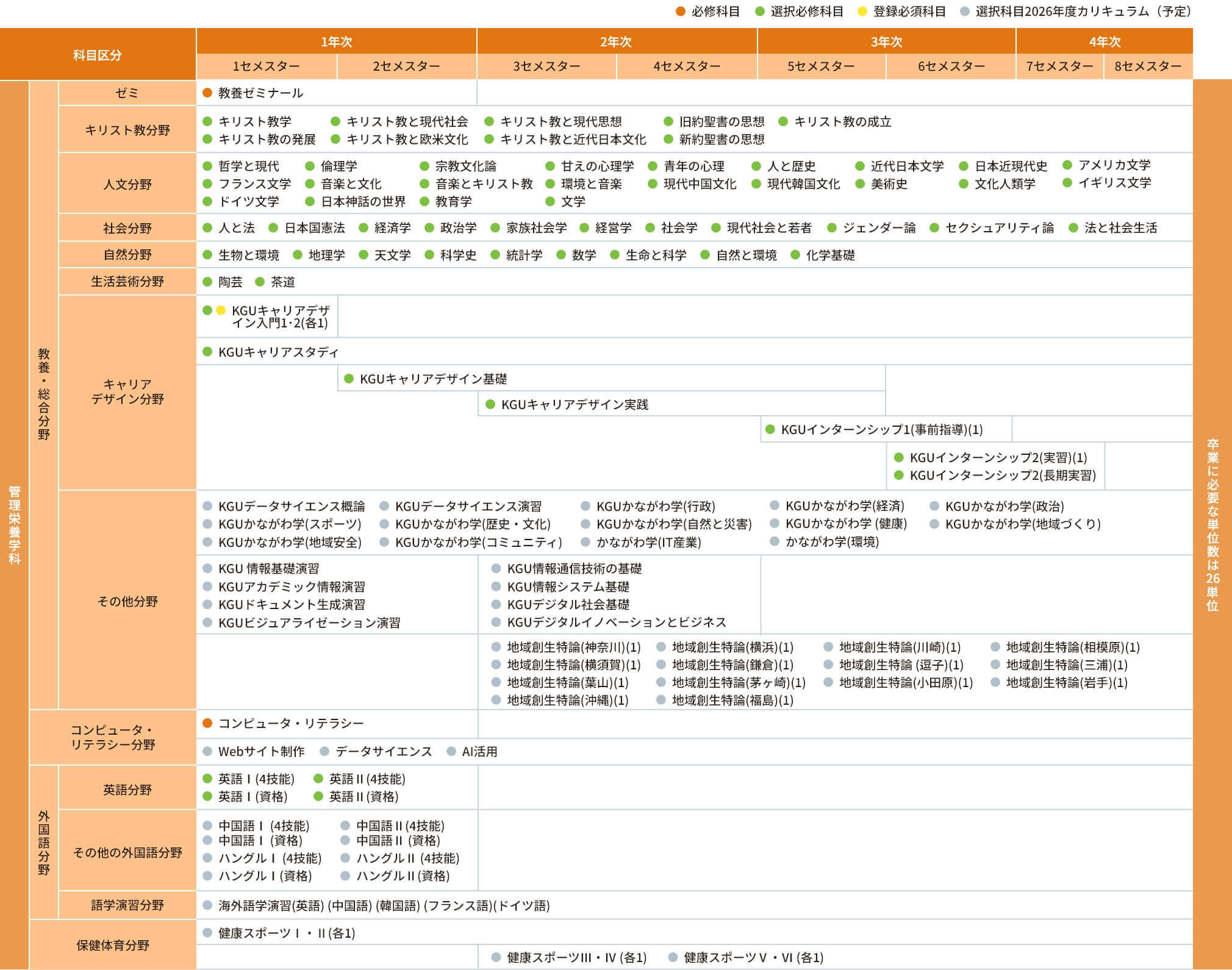This screenshot has height=970, width=1232.
Task: Click the course 地域創生特論(横浜)(1)
Action: pos(732,647)
